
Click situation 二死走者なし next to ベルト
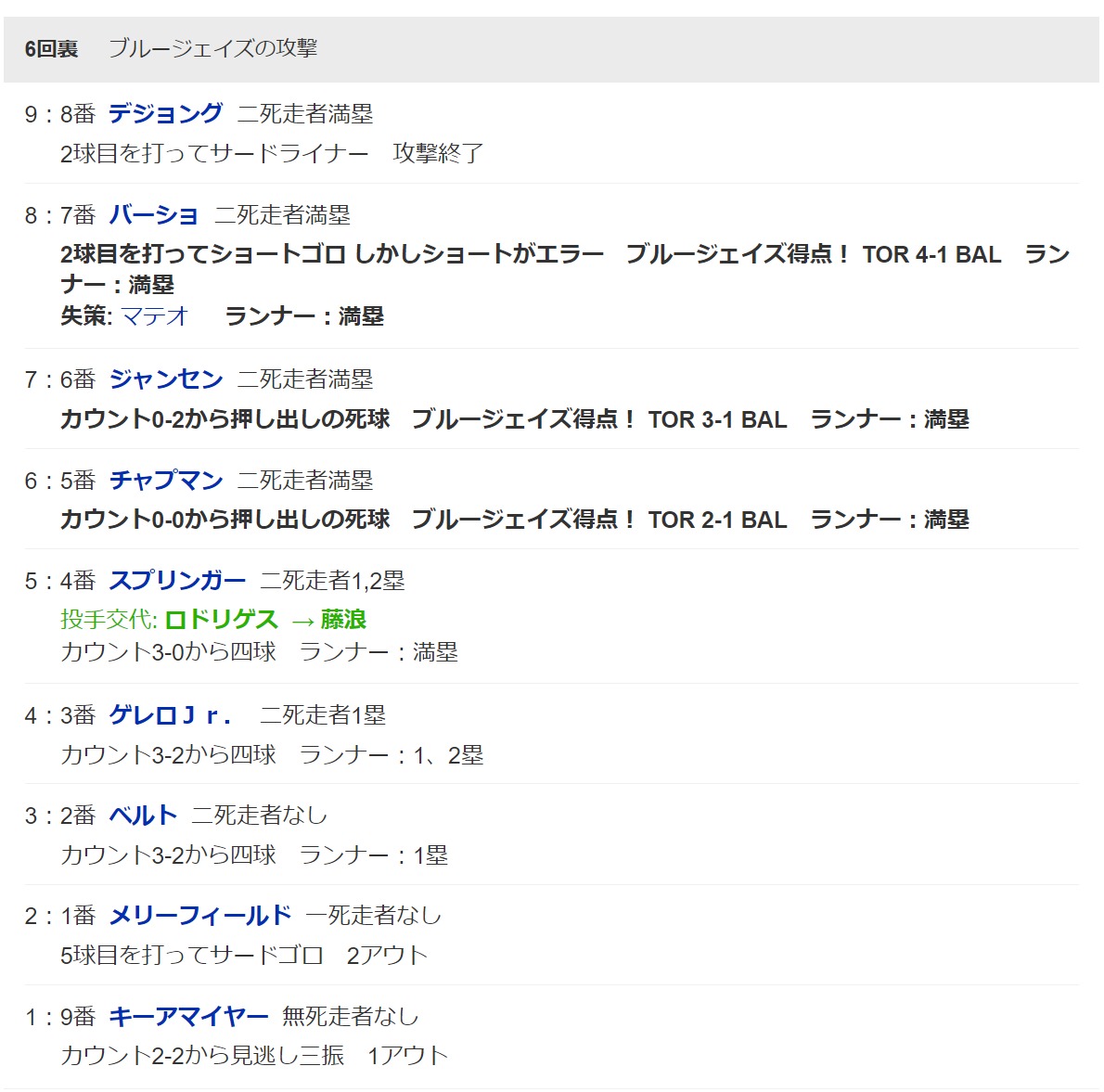[259, 816]
